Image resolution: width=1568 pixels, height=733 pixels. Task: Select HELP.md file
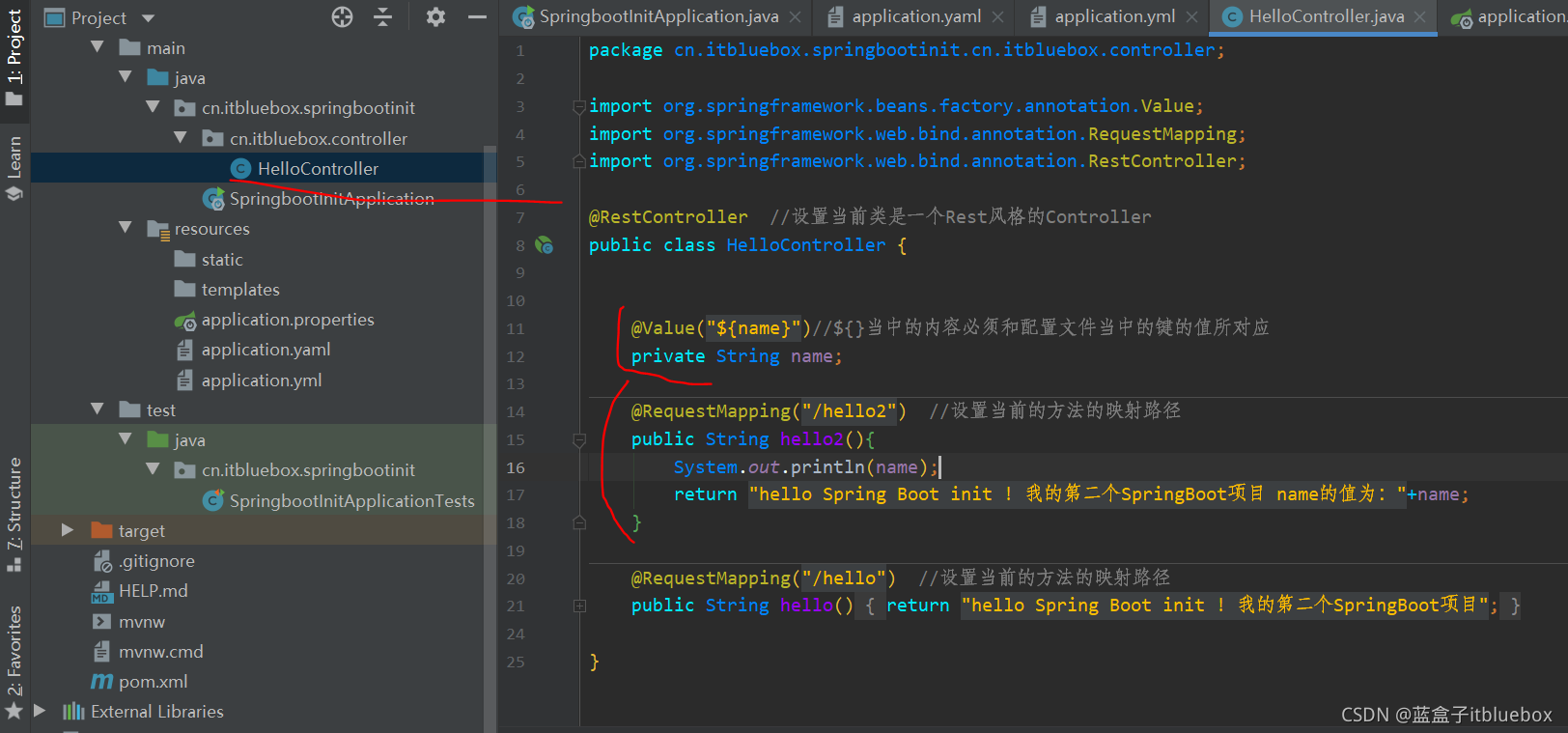point(153,590)
